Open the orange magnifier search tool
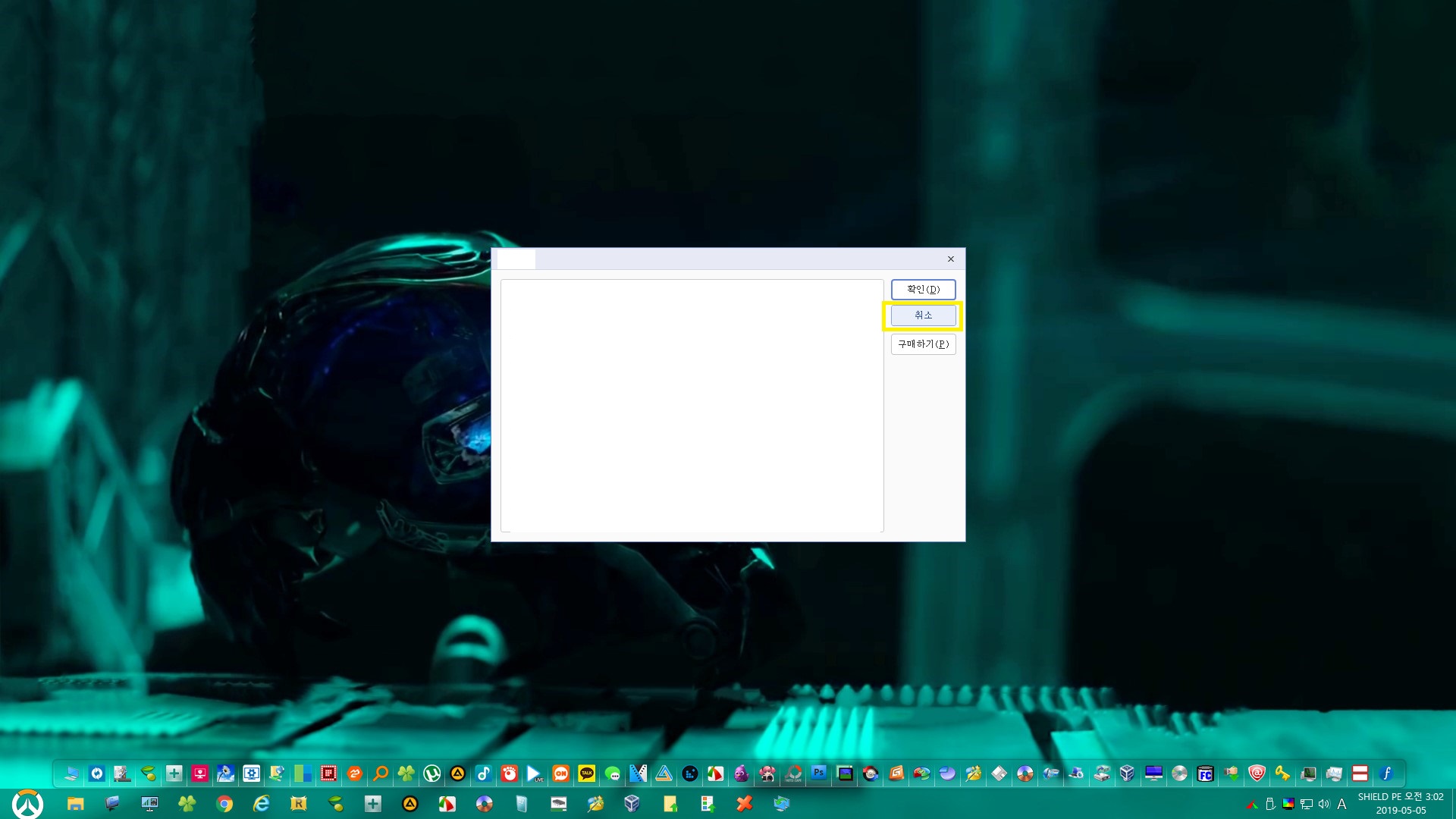The width and height of the screenshot is (1456, 819). point(381,773)
